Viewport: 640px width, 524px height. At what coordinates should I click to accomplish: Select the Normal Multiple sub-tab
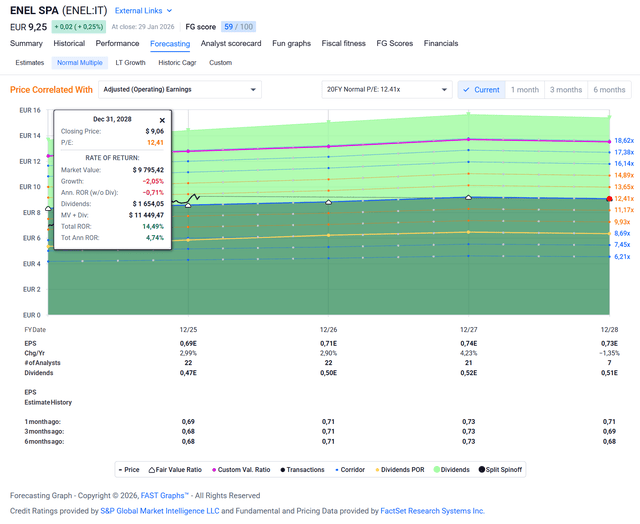coord(80,62)
